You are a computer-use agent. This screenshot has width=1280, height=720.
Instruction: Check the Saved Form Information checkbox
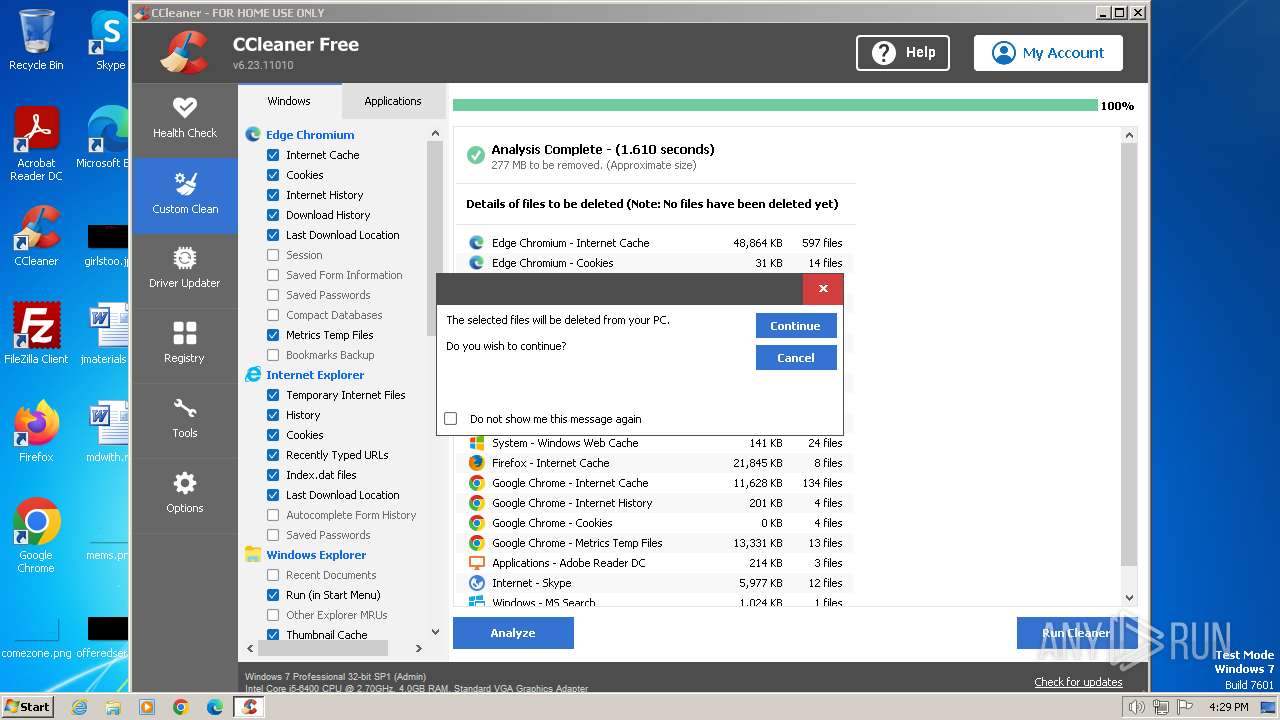273,275
